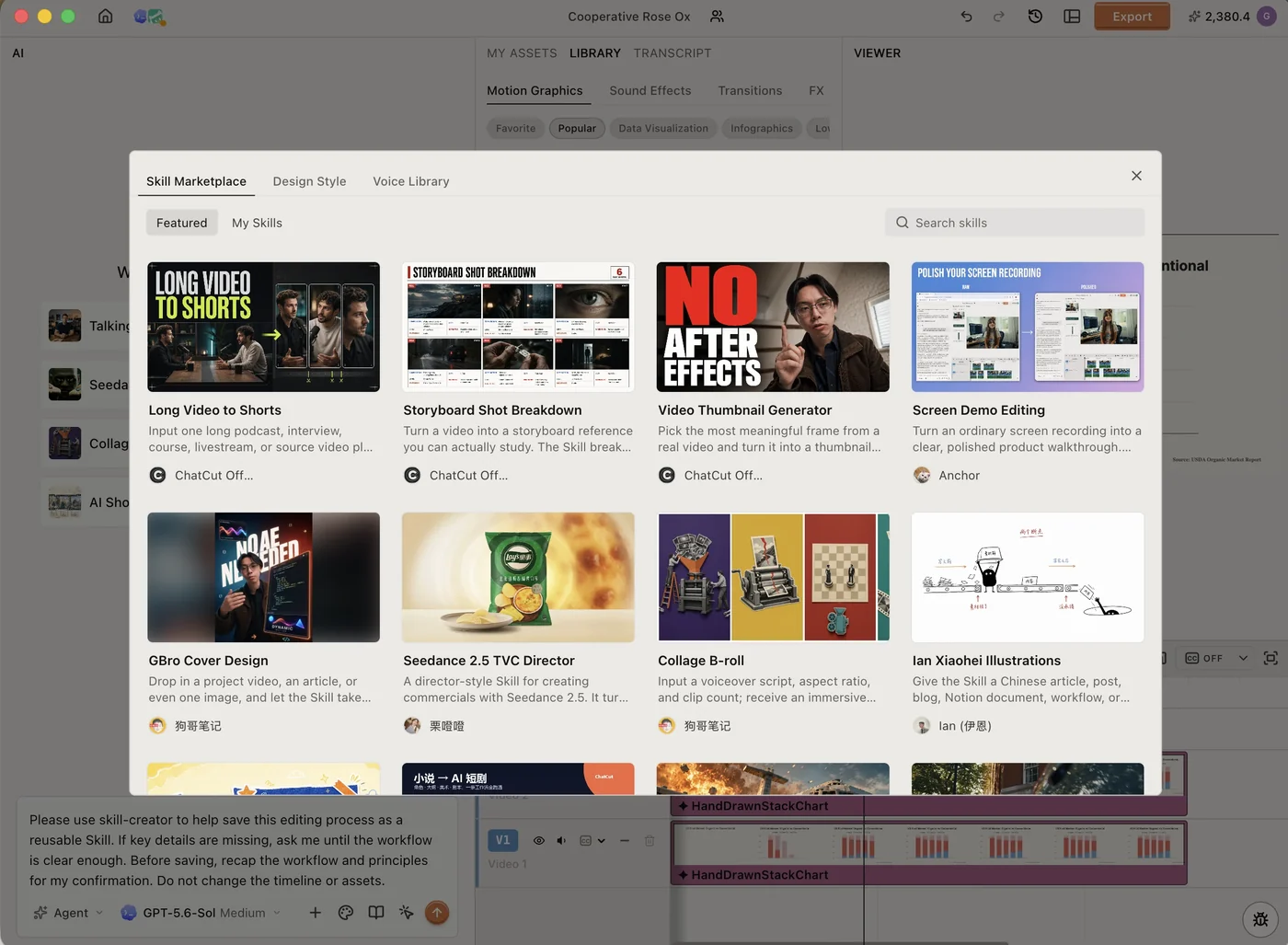Click the Export button
1288x945 pixels.
[1132, 17]
